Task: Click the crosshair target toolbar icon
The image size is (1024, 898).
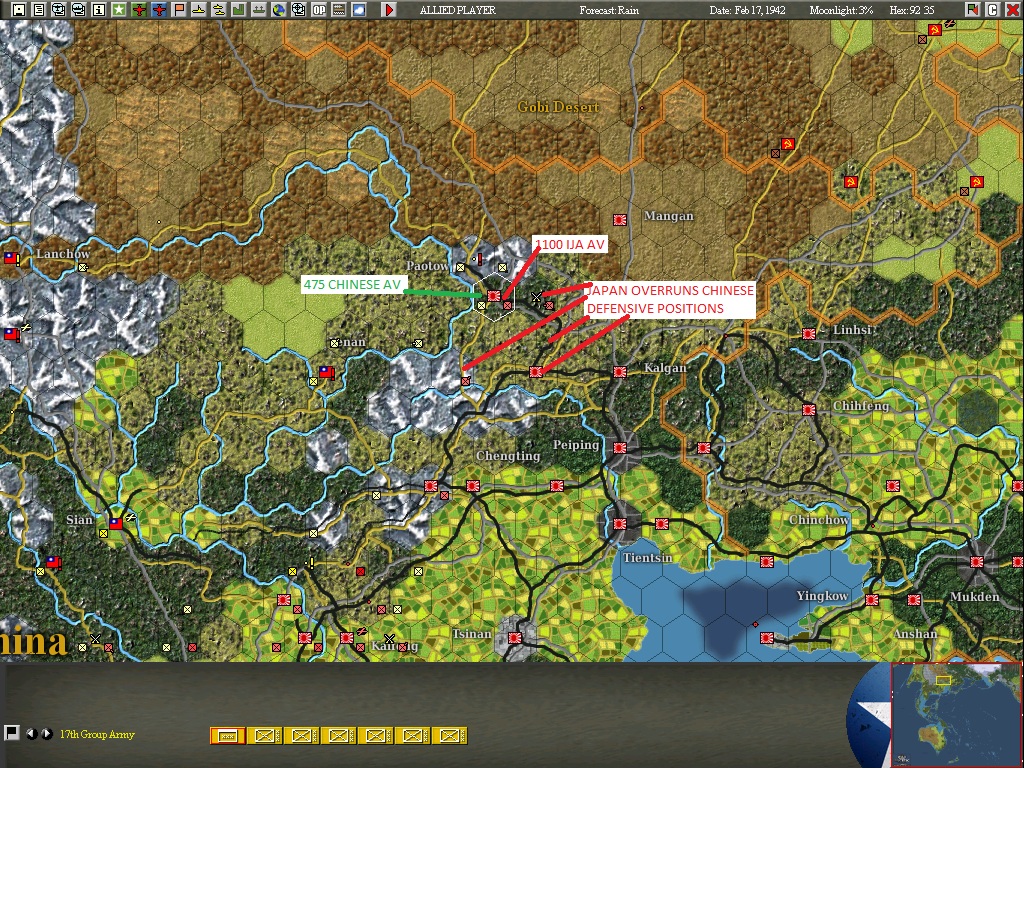Action: pyautogui.click(x=298, y=10)
